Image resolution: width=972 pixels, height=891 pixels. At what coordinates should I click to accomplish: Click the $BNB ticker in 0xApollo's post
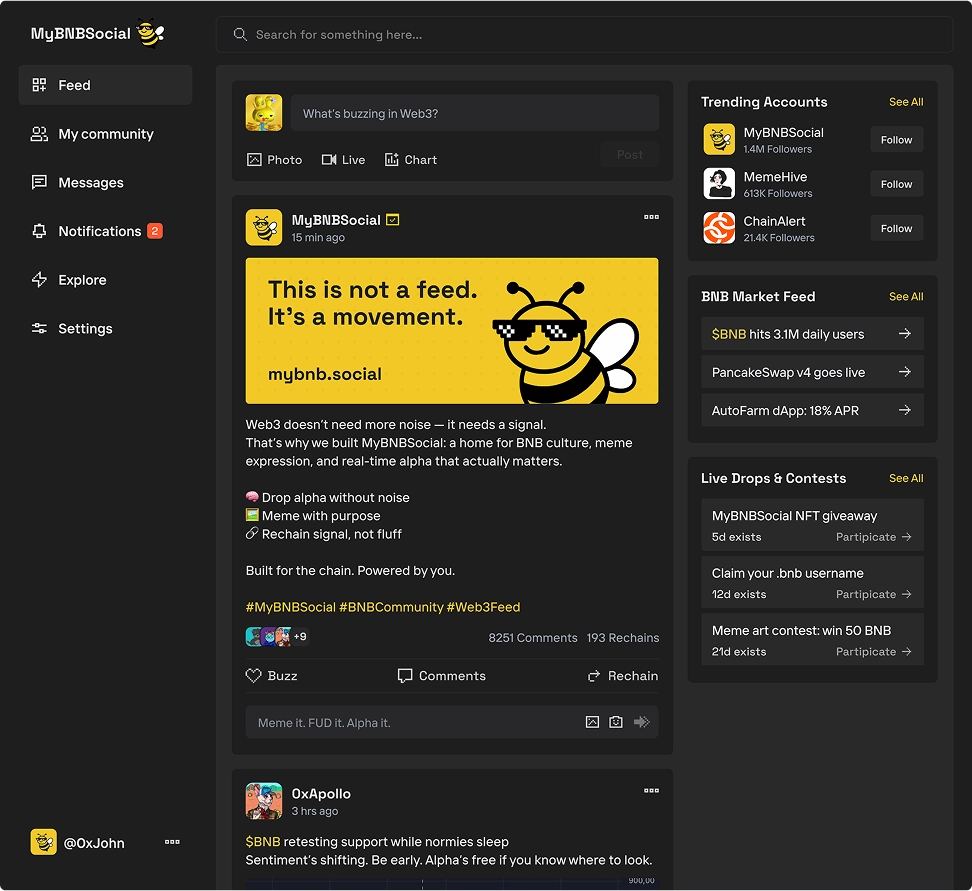[263, 842]
